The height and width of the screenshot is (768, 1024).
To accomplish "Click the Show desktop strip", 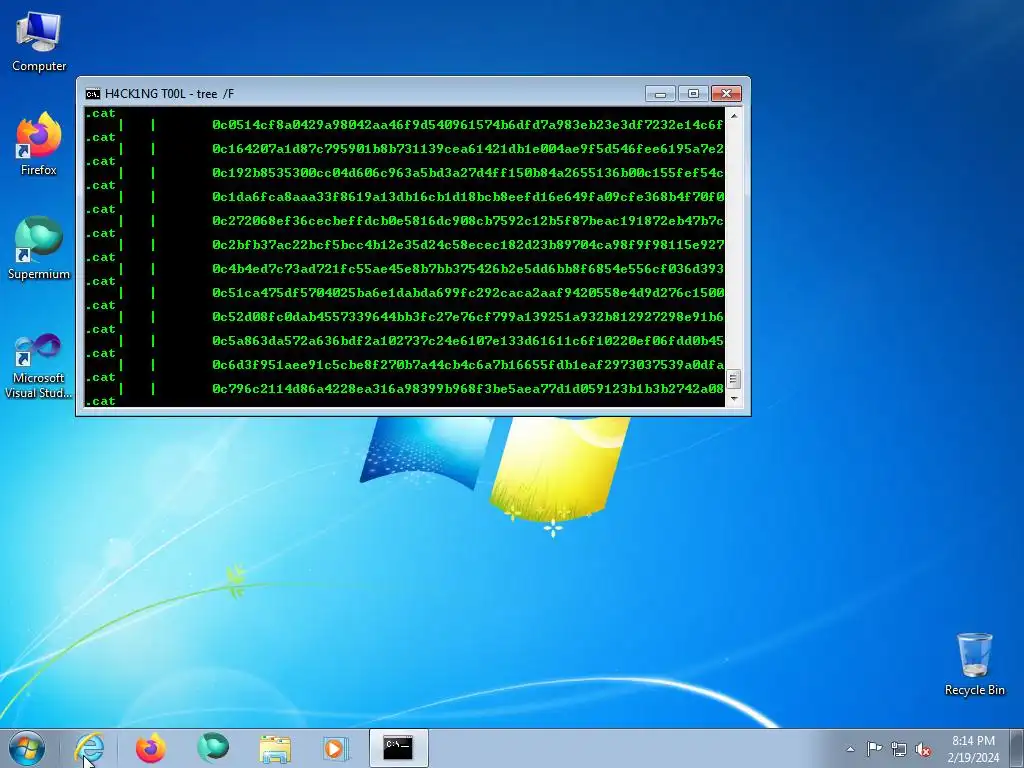I will pos(1017,748).
